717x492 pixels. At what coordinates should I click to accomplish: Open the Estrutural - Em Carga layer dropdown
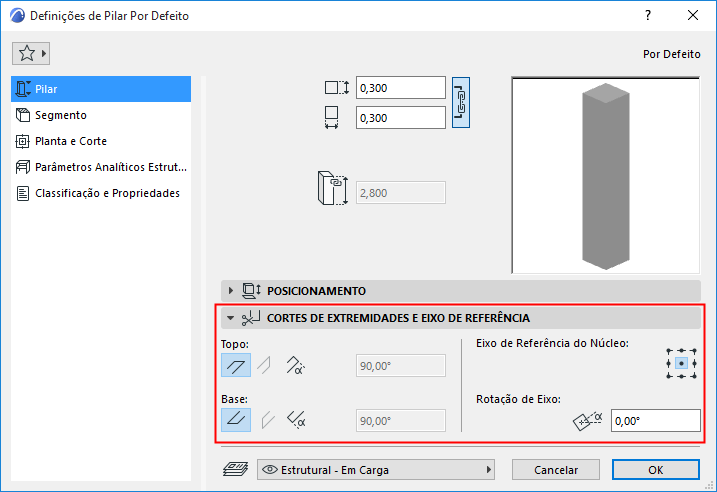click(x=376, y=470)
